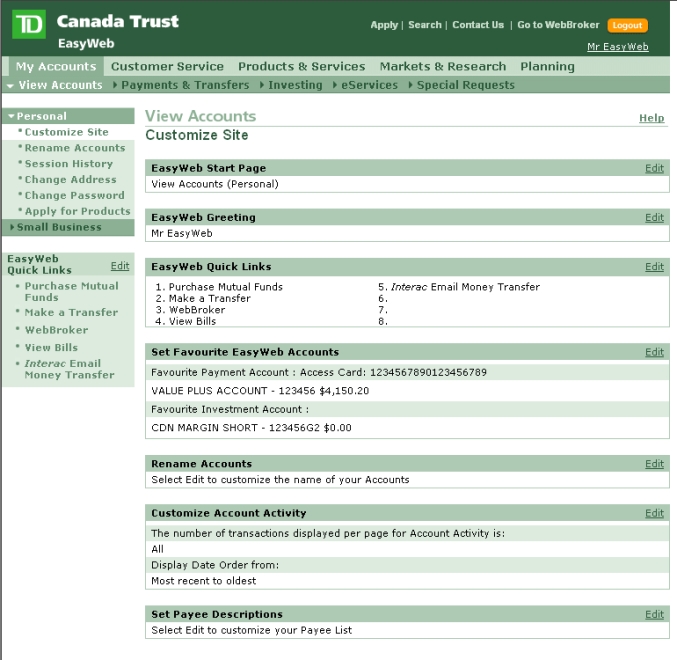Edit Customize Account Activity section

click(x=654, y=513)
